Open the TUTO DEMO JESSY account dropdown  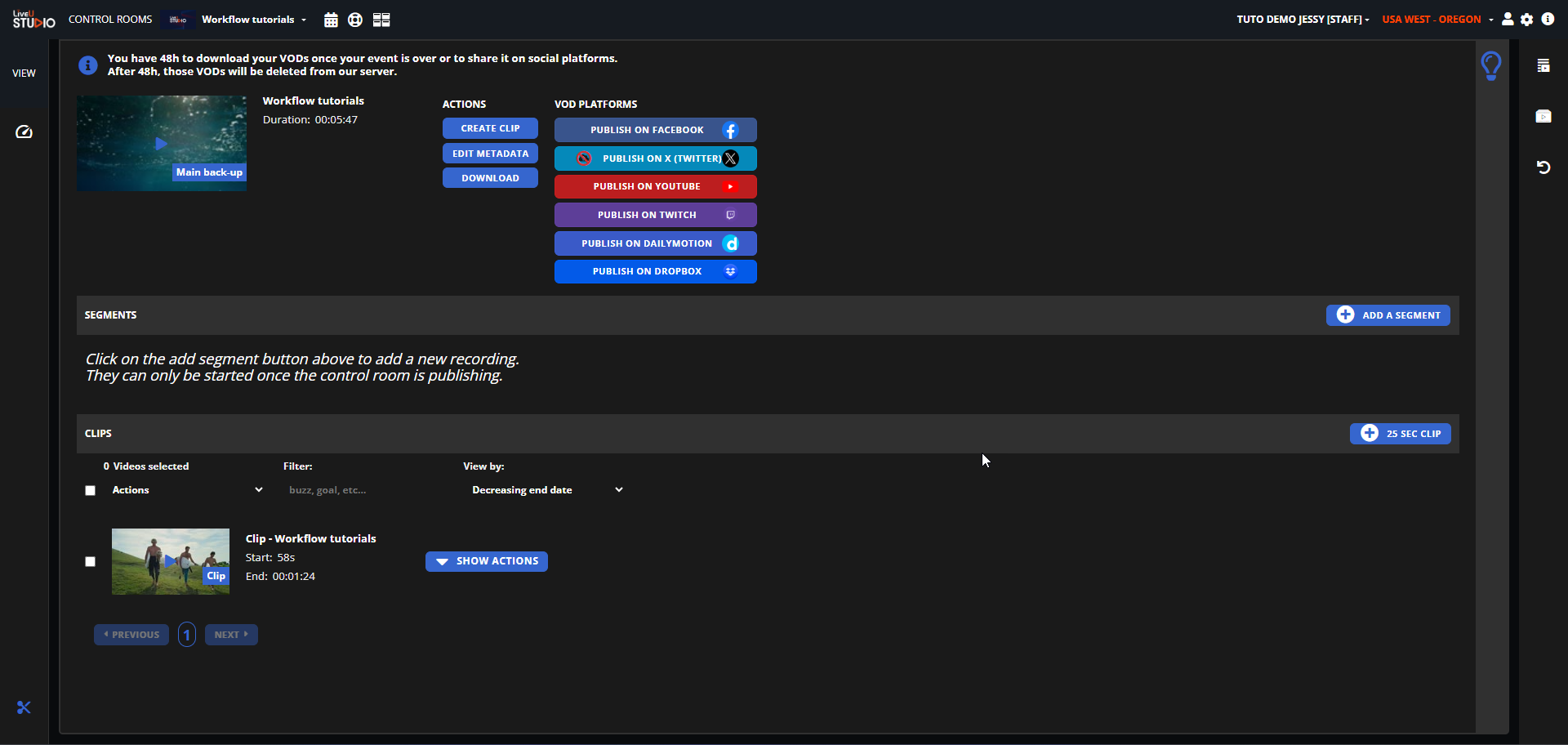pos(1303,20)
